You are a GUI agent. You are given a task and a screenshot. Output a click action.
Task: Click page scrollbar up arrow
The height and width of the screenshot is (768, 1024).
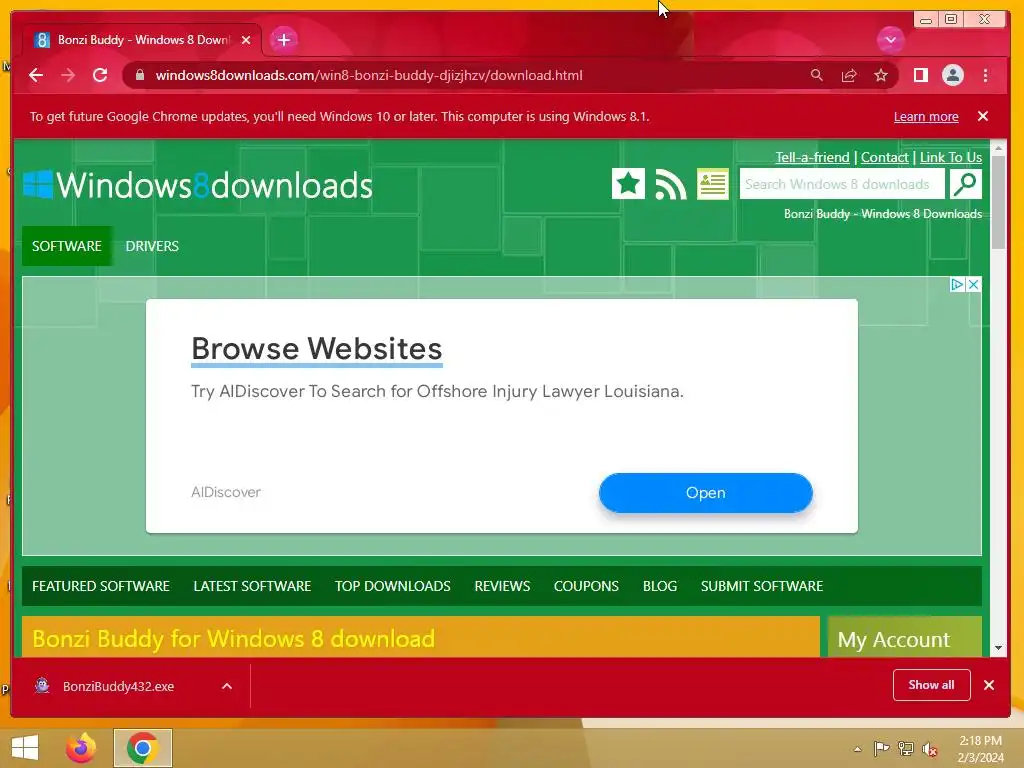pos(998,148)
